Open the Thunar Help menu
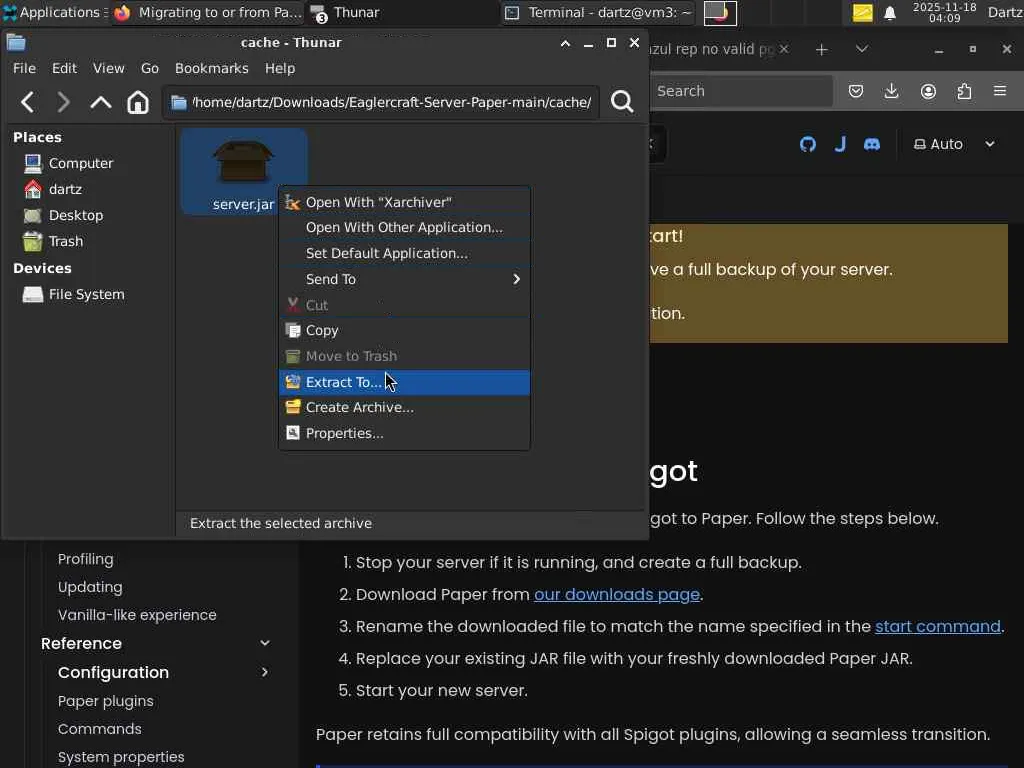The width and height of the screenshot is (1024, 768). [280, 68]
